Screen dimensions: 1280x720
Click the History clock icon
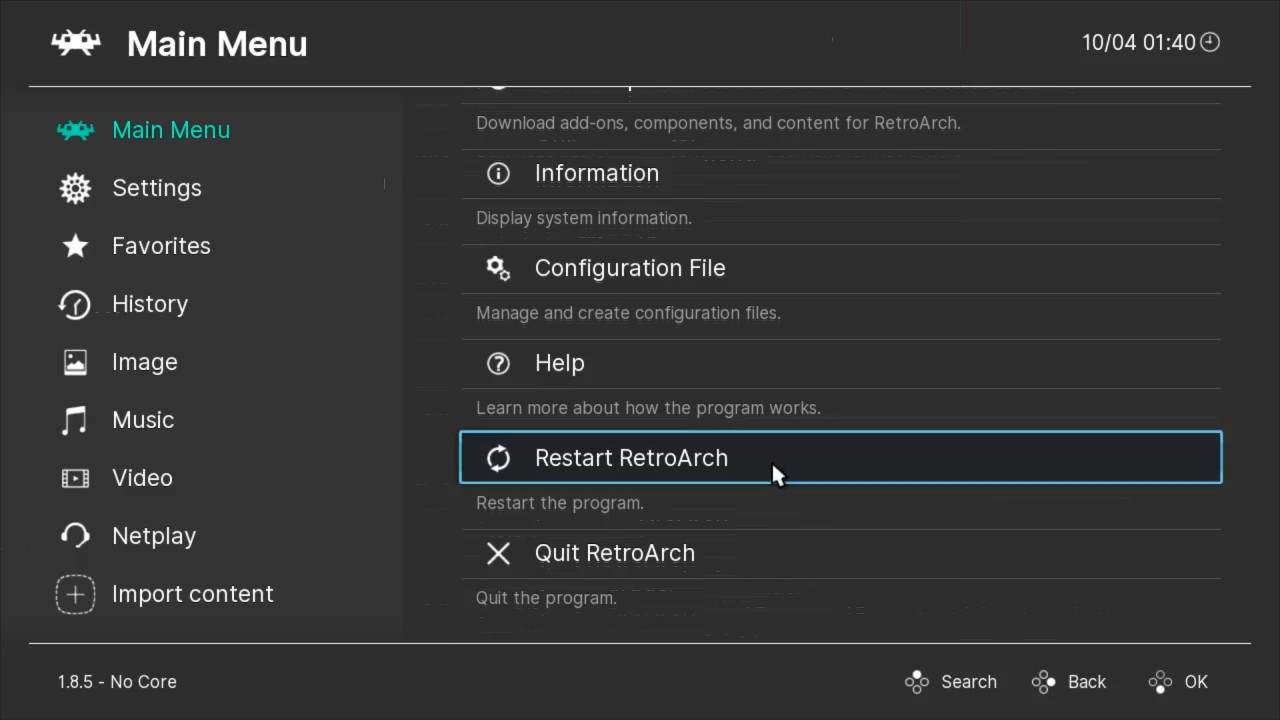pyautogui.click(x=75, y=304)
